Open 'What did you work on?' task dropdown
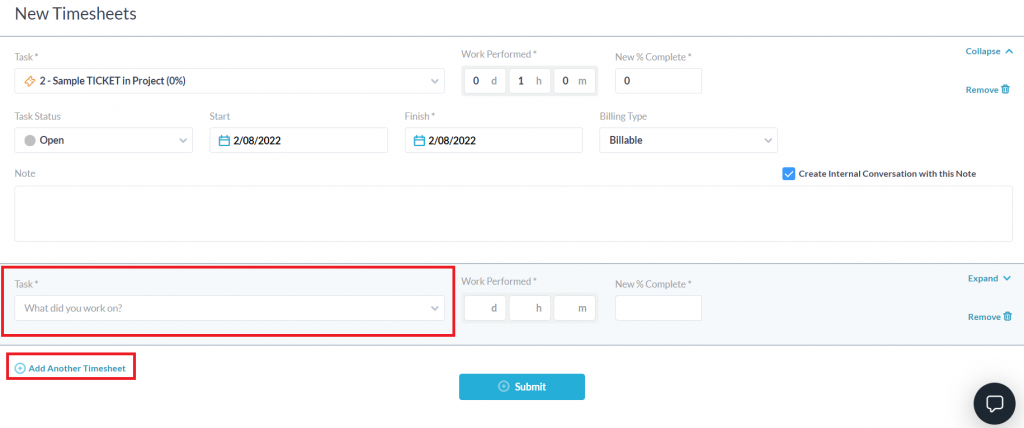Screen dimensions: 1024x428 coord(229,308)
